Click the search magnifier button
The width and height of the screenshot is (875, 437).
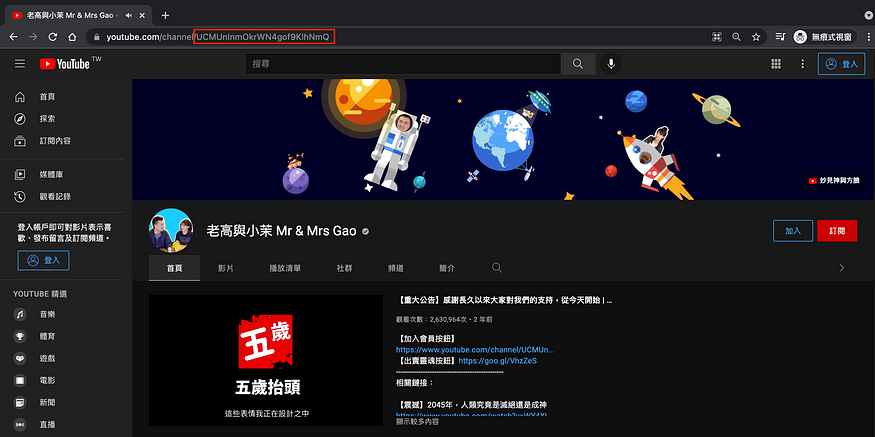pos(578,64)
